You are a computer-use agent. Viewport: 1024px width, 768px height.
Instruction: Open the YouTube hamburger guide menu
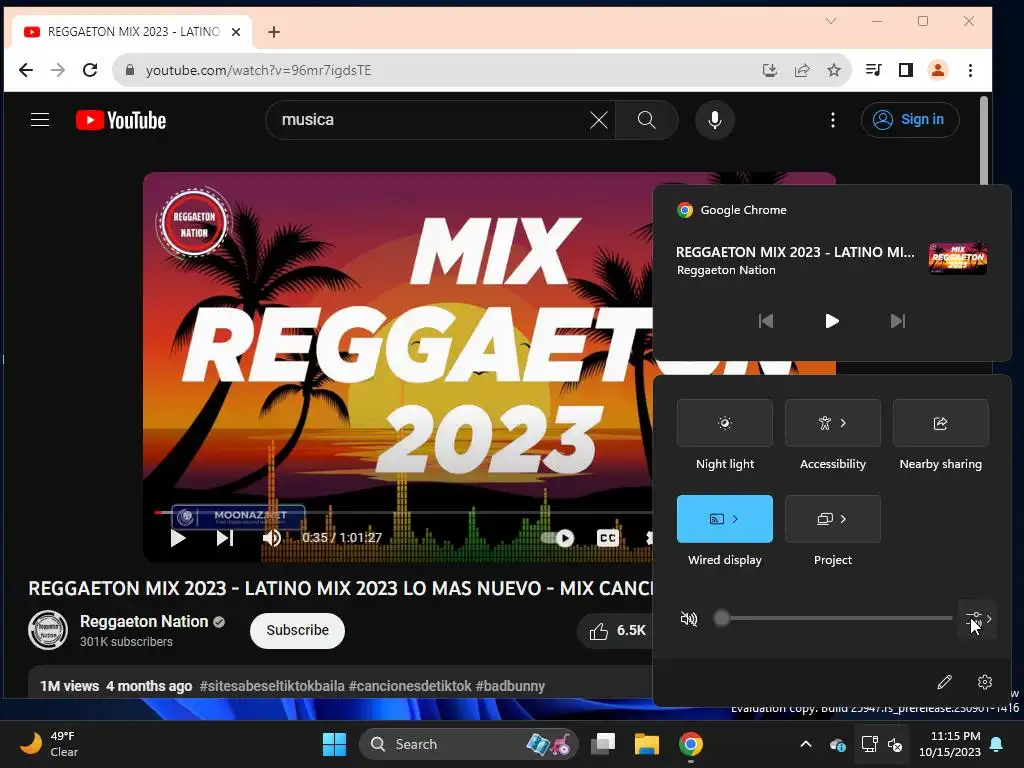coord(40,120)
